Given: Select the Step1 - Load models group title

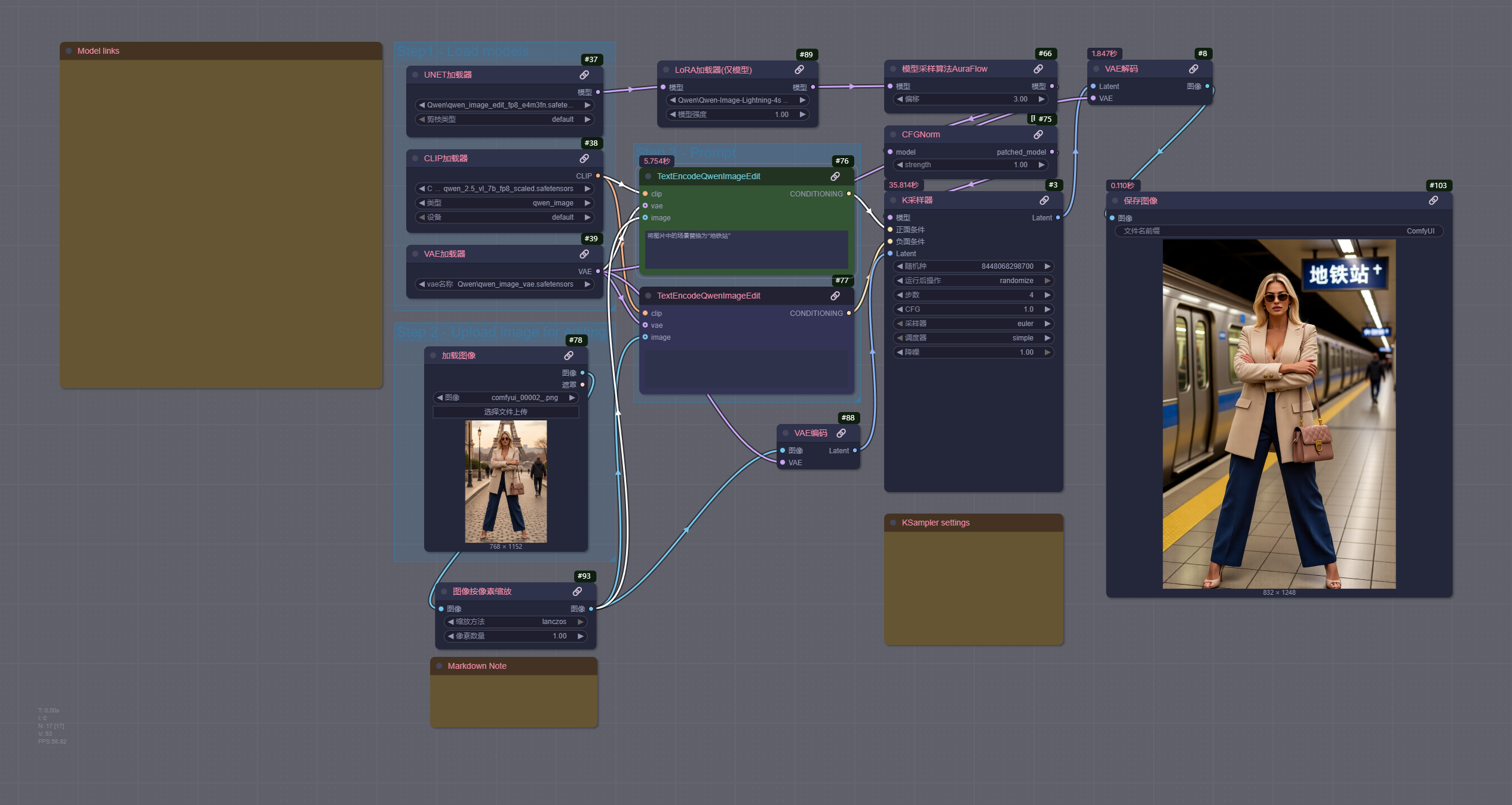Looking at the screenshot, I should click(463, 51).
